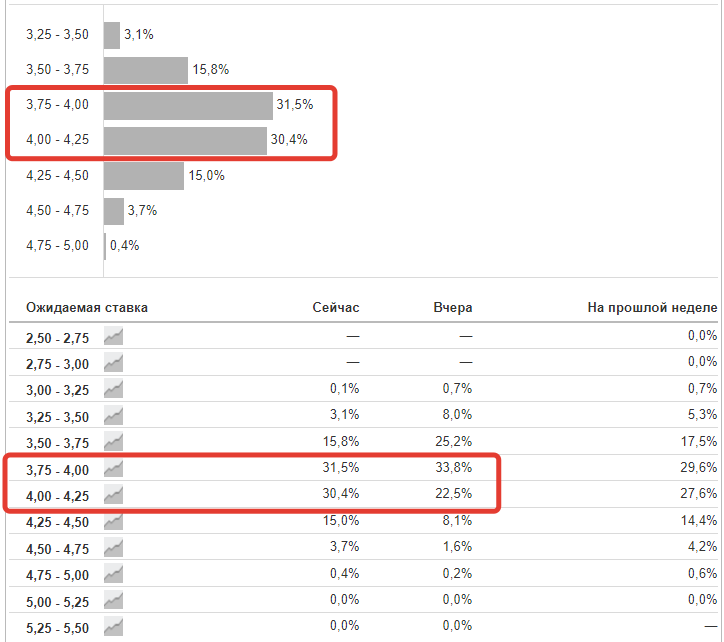Click the 'Вчера' column header
Screen dimensions: 724x642
click(x=453, y=307)
